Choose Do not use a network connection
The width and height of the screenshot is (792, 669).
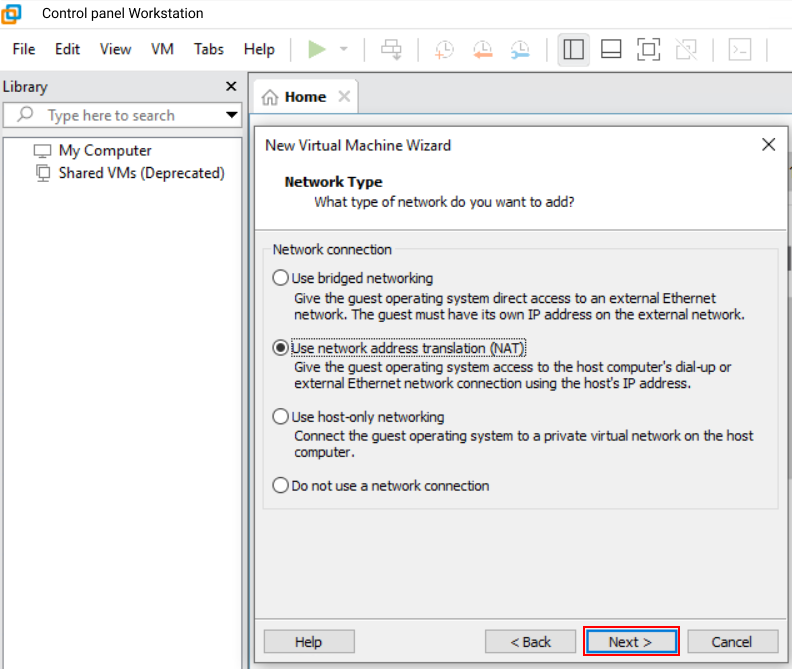(281, 486)
